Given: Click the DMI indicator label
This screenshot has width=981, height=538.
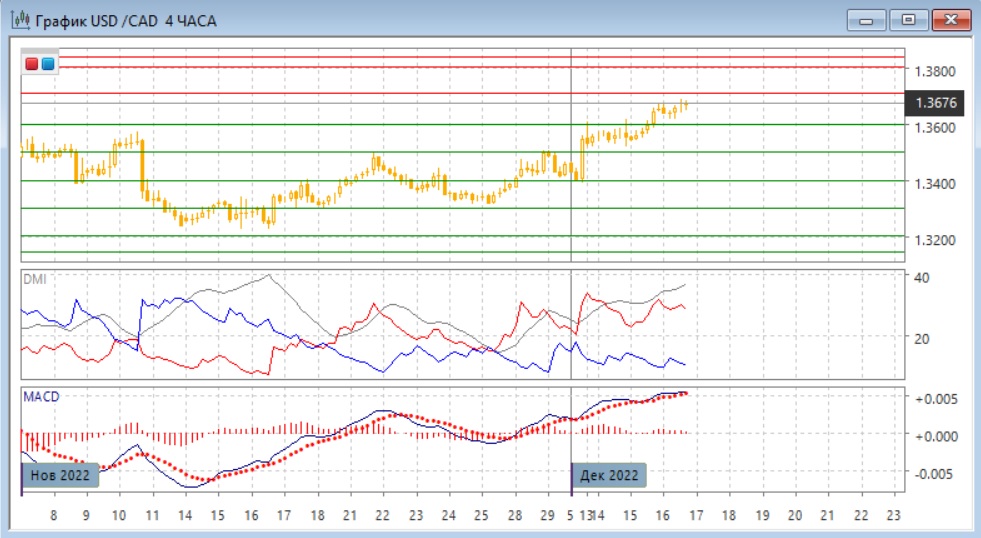Looking at the screenshot, I should click(34, 279).
